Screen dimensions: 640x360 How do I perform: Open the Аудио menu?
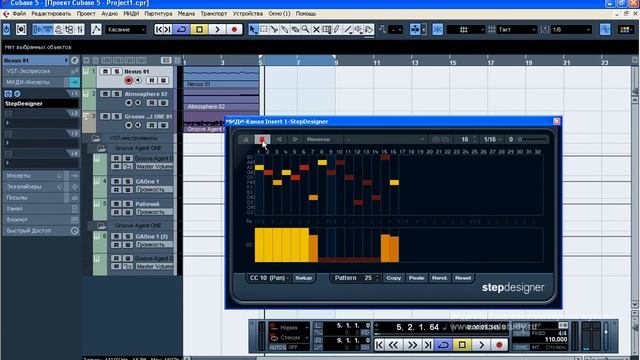point(109,13)
